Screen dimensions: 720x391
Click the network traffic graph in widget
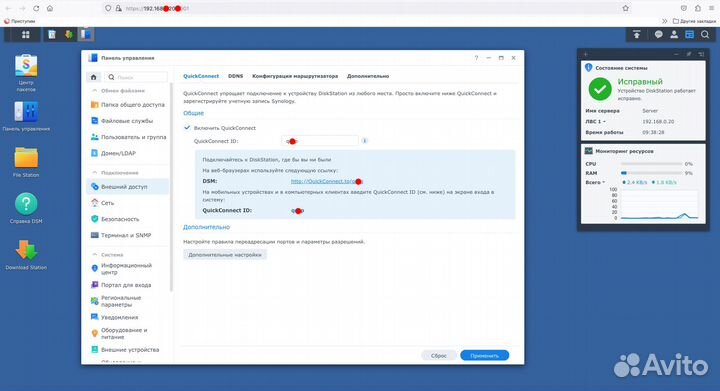(x=658, y=203)
